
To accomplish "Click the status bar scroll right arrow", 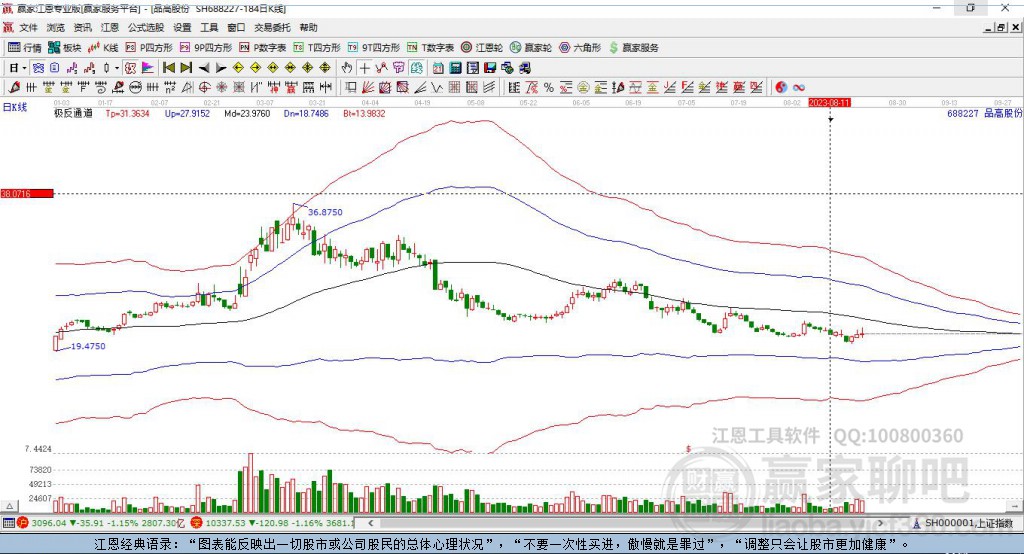I will 880,523.
